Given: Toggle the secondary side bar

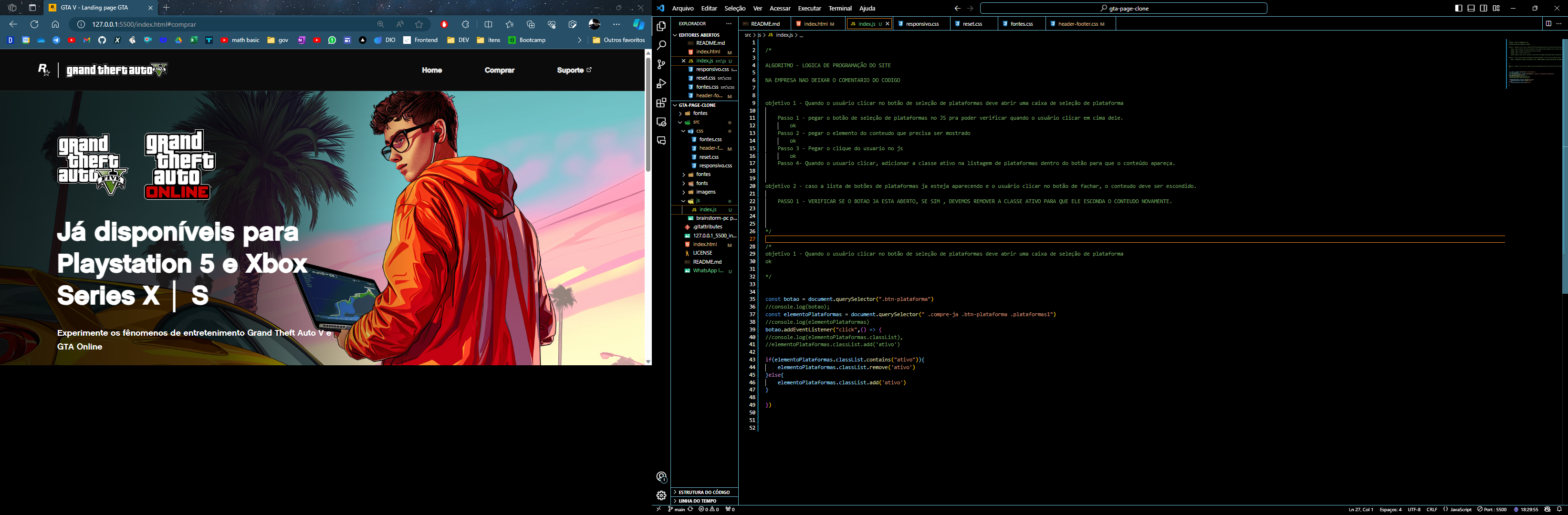Looking at the screenshot, I should [1484, 9].
